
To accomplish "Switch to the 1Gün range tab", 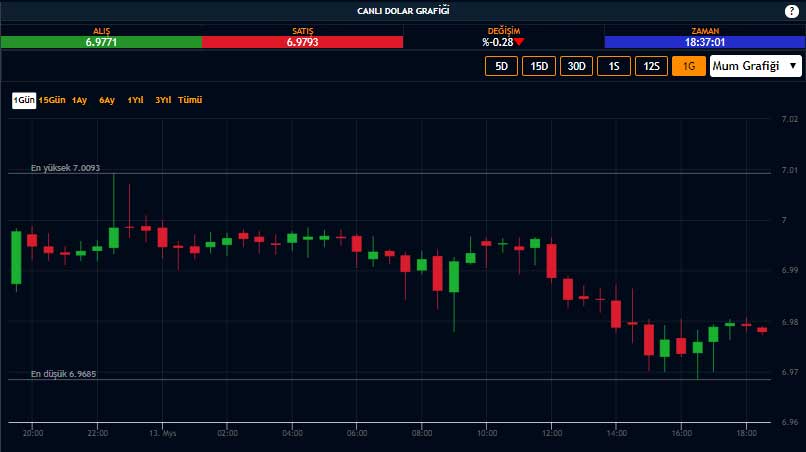I will [x=24, y=100].
